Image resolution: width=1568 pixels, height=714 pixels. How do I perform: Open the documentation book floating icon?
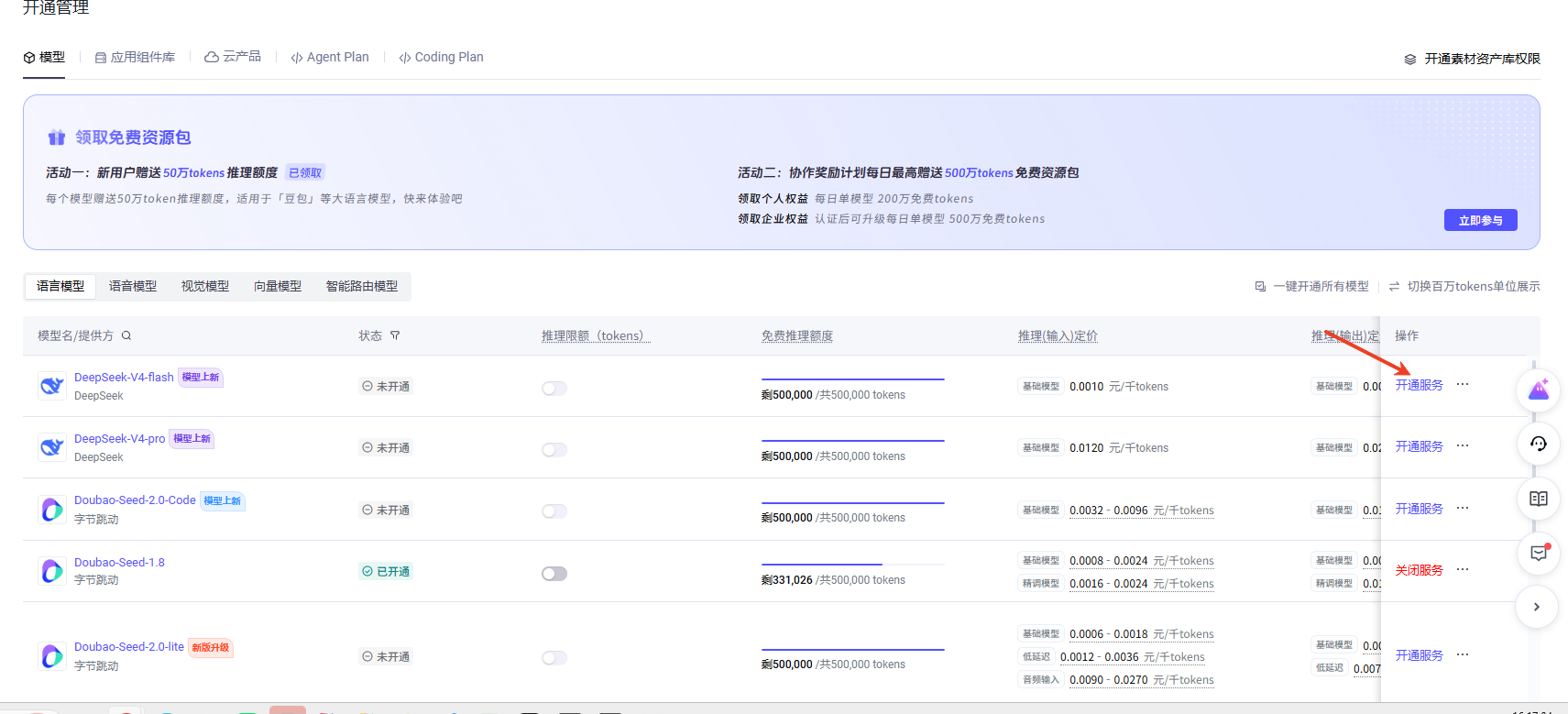point(1539,499)
